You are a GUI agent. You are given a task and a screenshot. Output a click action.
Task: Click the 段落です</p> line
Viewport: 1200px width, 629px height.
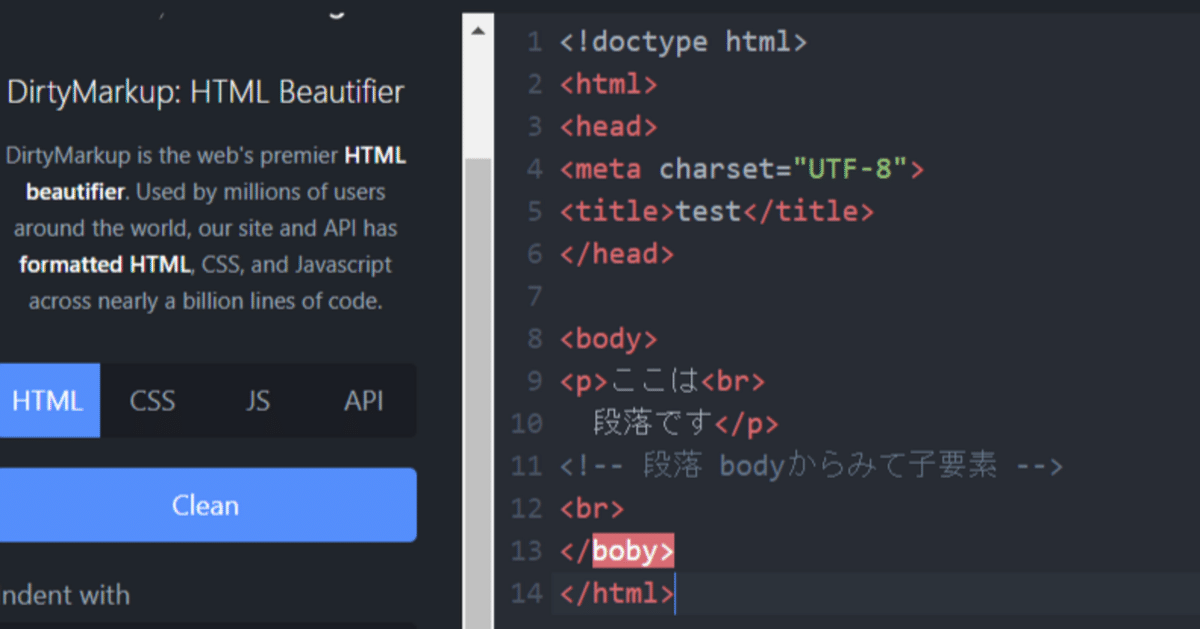pyautogui.click(x=686, y=423)
